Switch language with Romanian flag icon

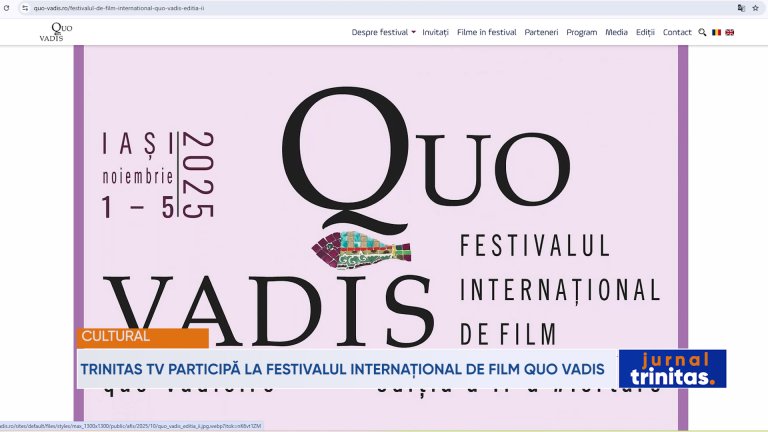coord(716,32)
